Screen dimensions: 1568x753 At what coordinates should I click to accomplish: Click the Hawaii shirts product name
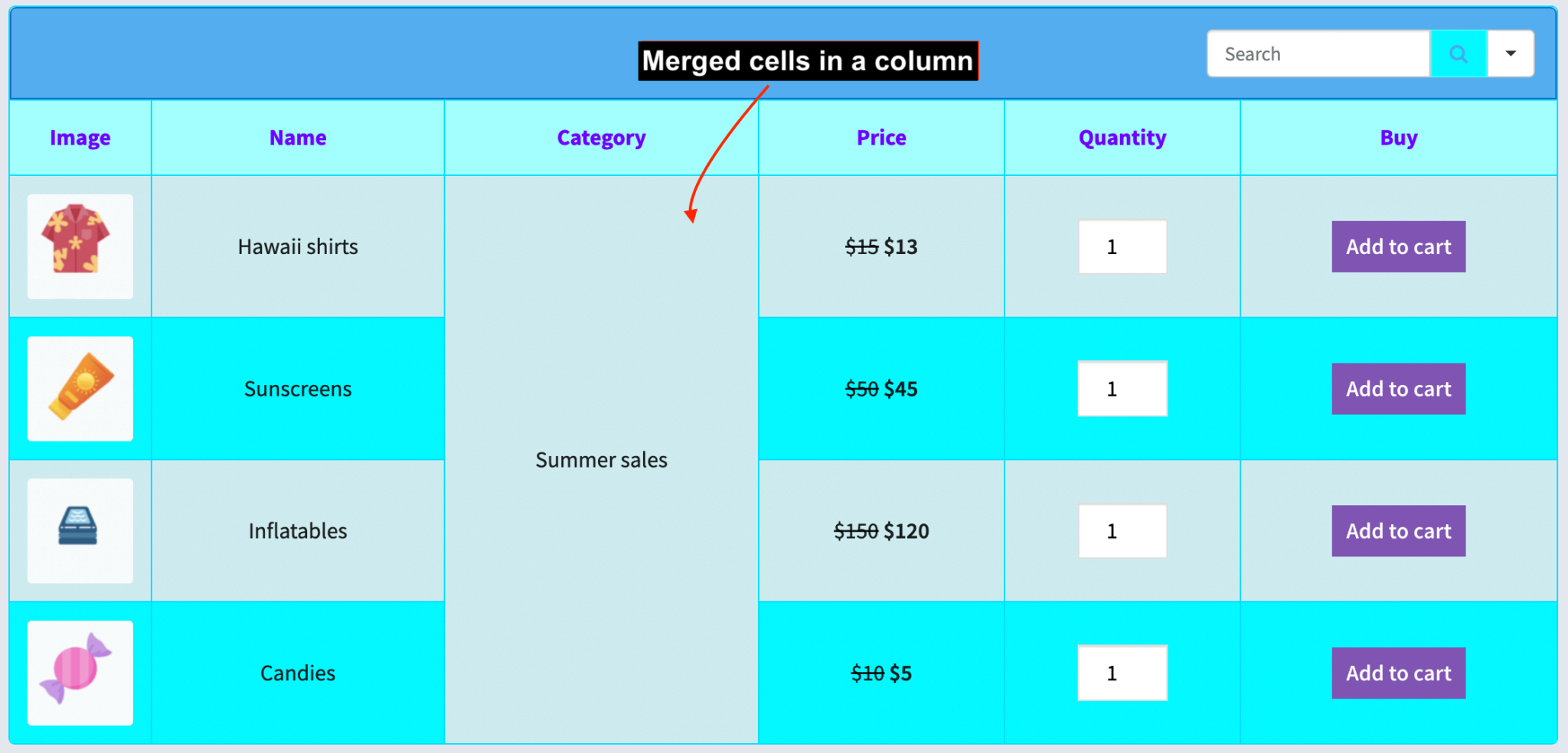pos(298,246)
